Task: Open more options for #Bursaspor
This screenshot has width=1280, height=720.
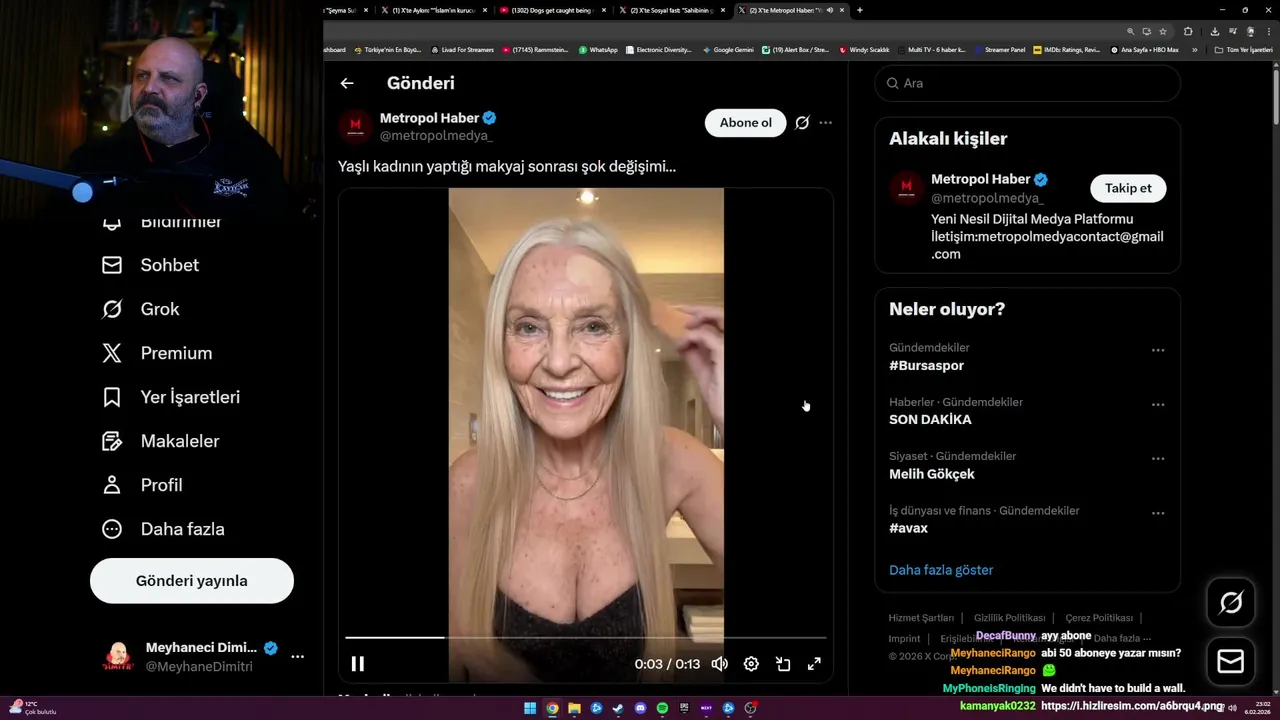Action: click(x=1158, y=350)
